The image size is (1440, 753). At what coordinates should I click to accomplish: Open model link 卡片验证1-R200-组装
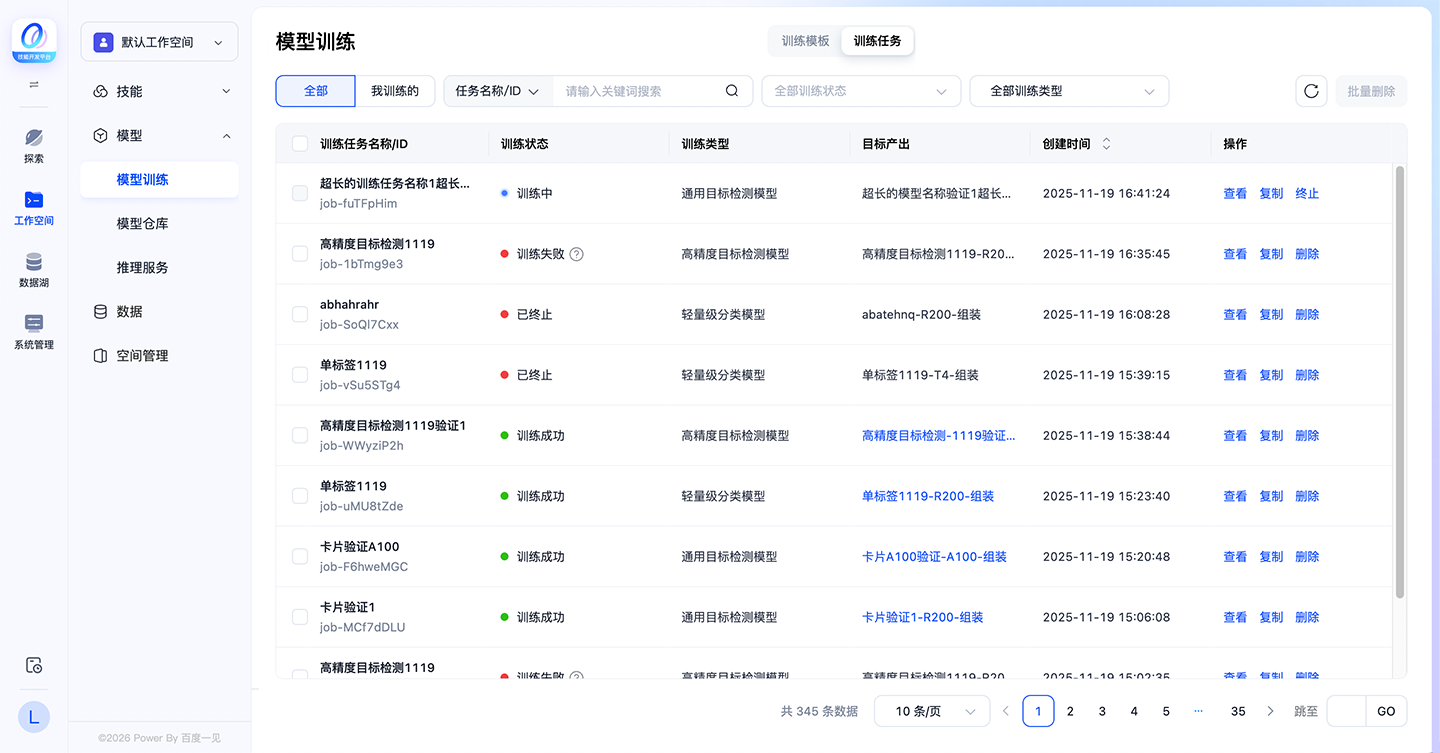coord(923,617)
